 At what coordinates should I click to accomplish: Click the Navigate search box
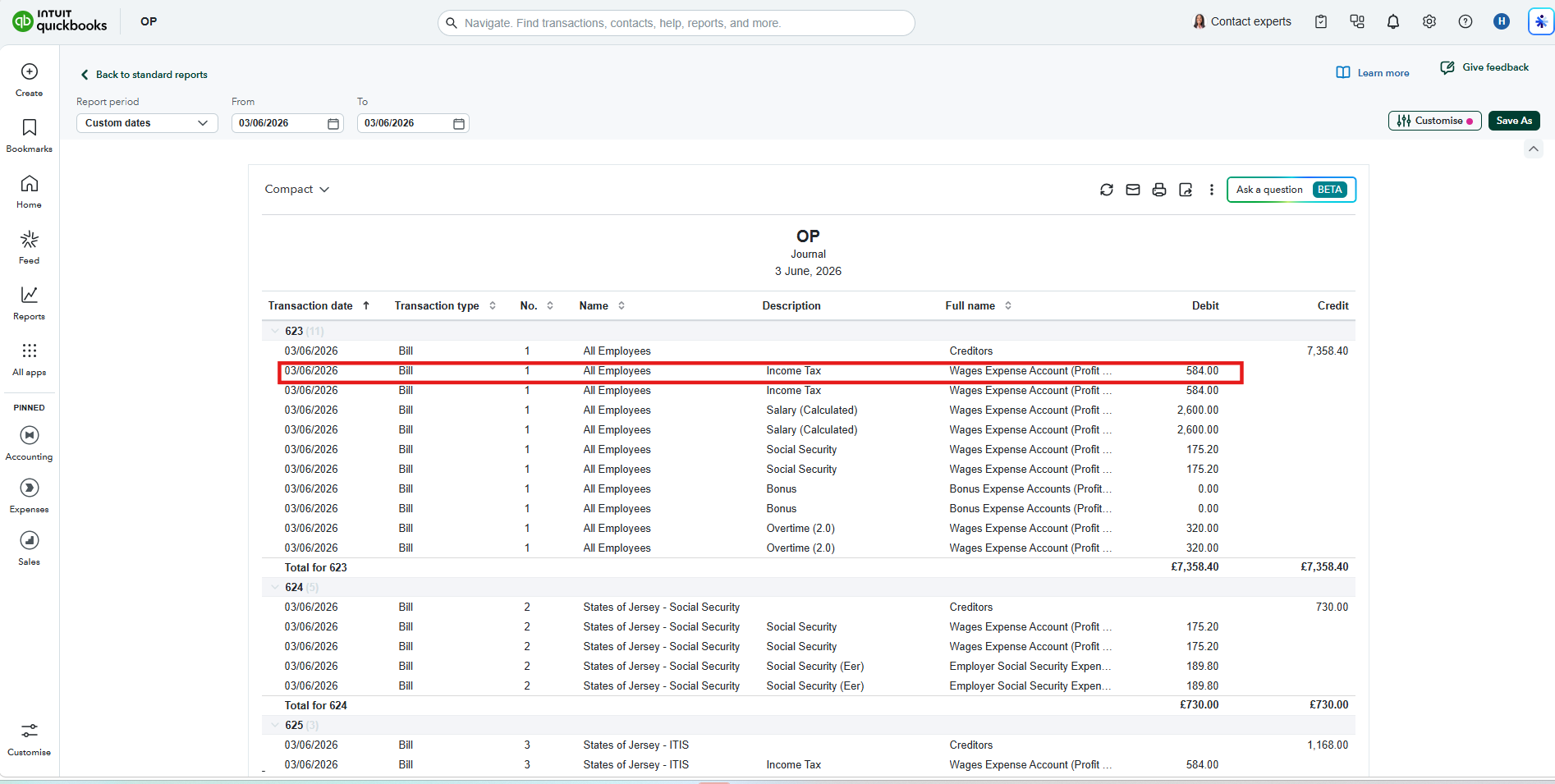point(677,23)
